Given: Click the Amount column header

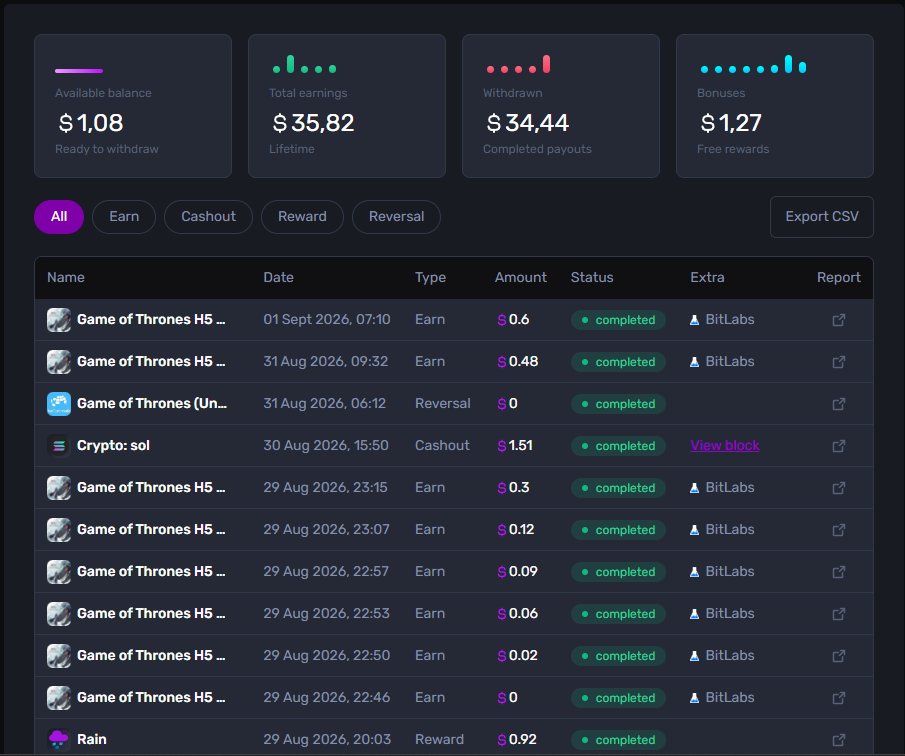Looking at the screenshot, I should [521, 277].
